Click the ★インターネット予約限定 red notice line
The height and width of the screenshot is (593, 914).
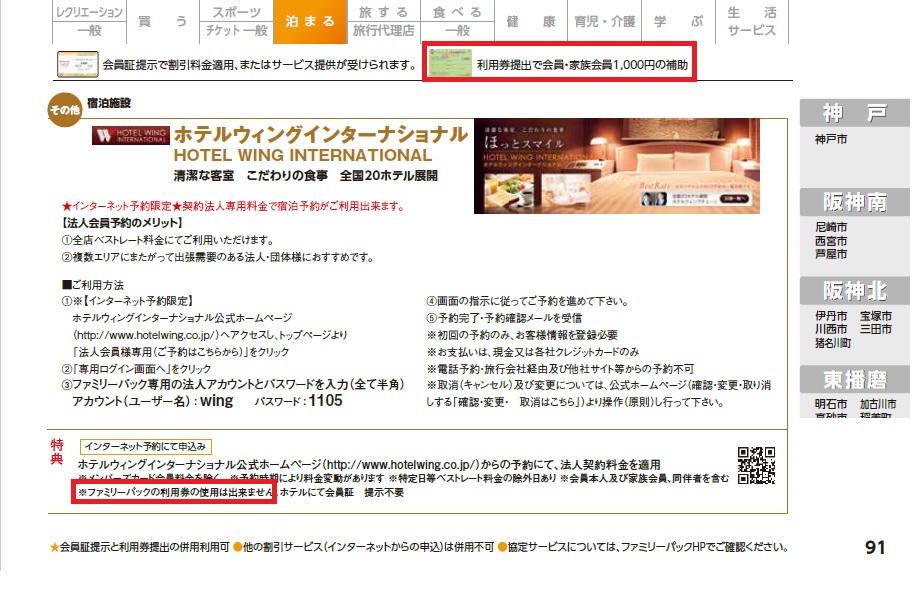point(233,206)
